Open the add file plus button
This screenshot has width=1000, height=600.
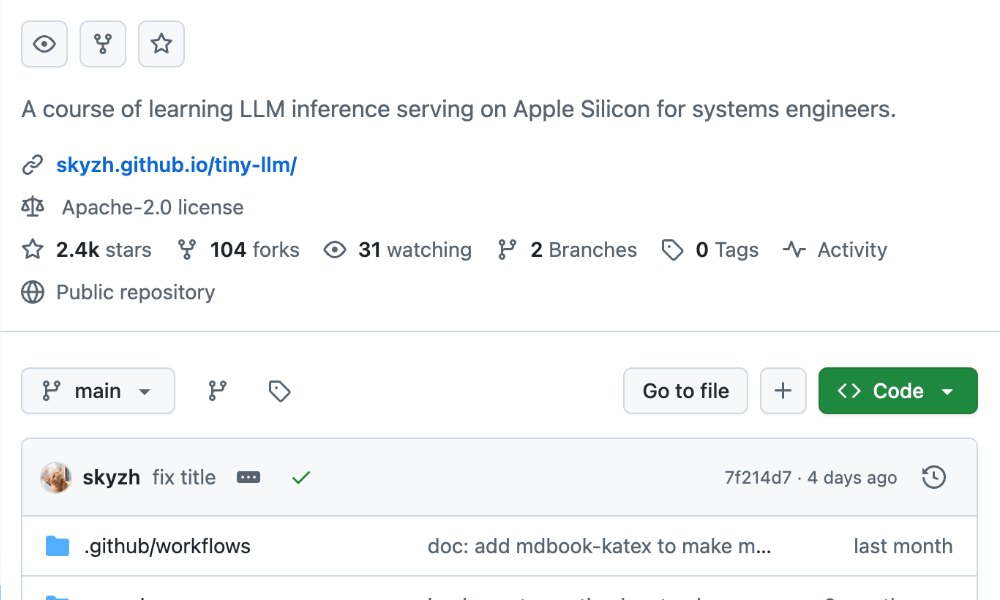(x=783, y=391)
